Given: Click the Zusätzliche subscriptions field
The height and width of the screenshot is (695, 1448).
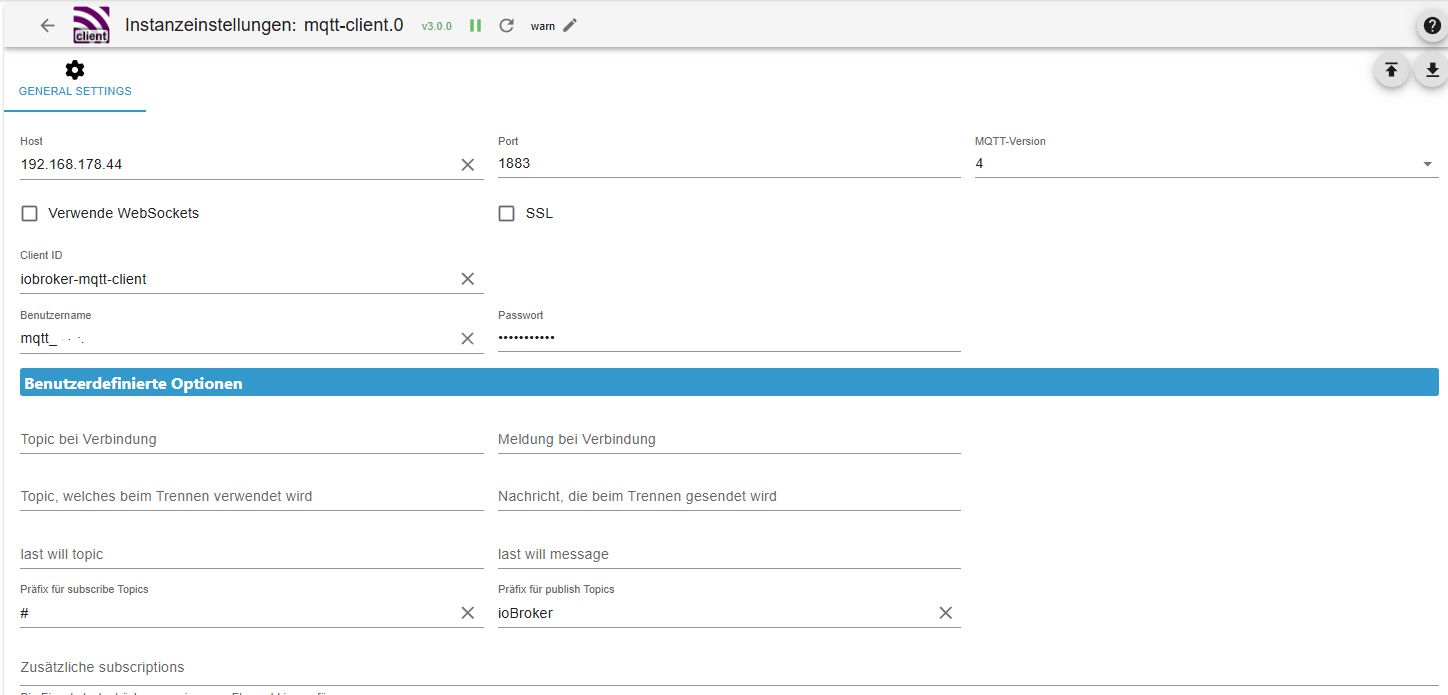Looking at the screenshot, I should 728,667.
